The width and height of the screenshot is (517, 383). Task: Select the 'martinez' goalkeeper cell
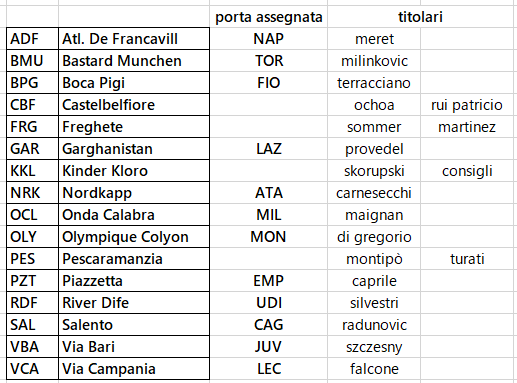click(x=467, y=127)
